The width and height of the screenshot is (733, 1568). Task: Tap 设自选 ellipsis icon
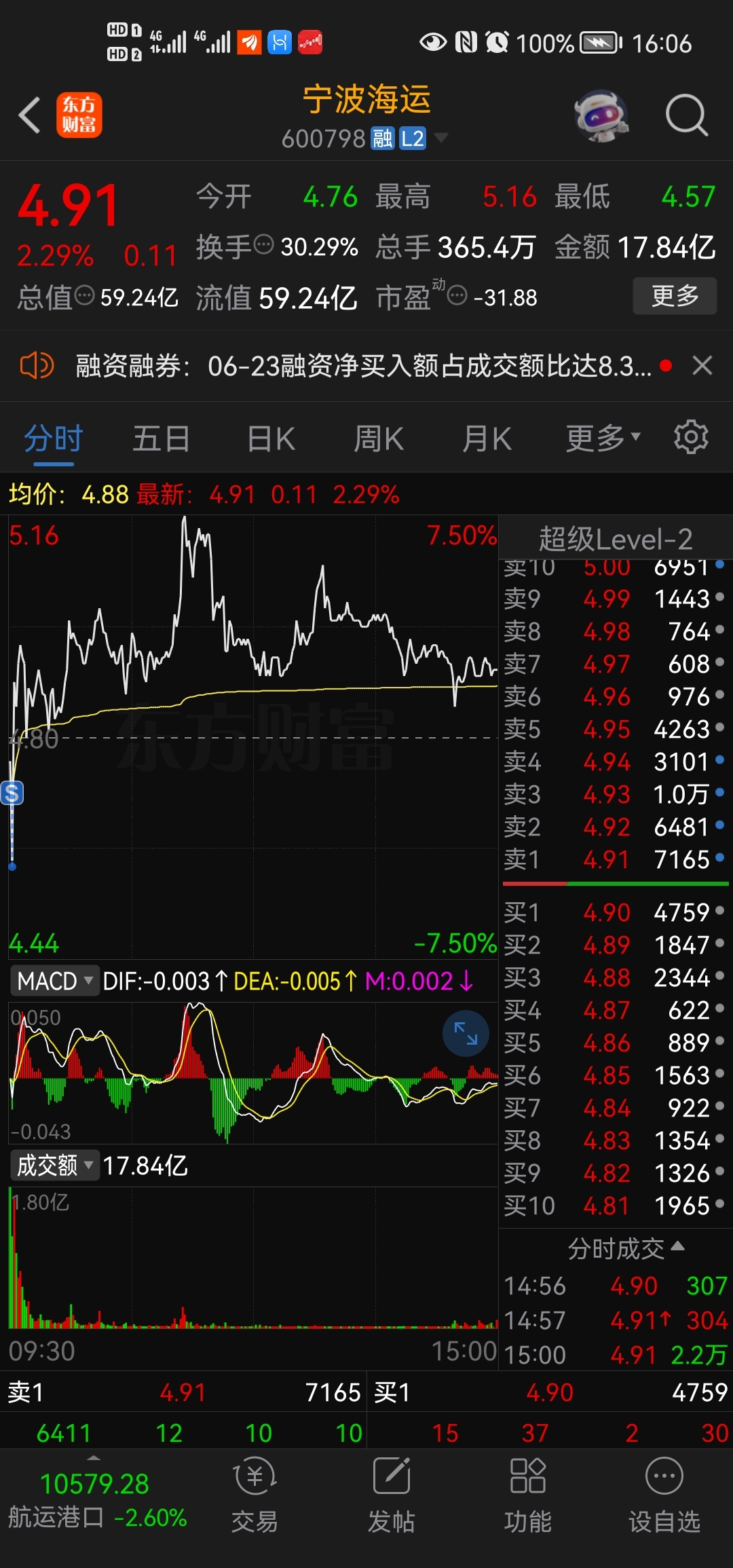point(664,1476)
